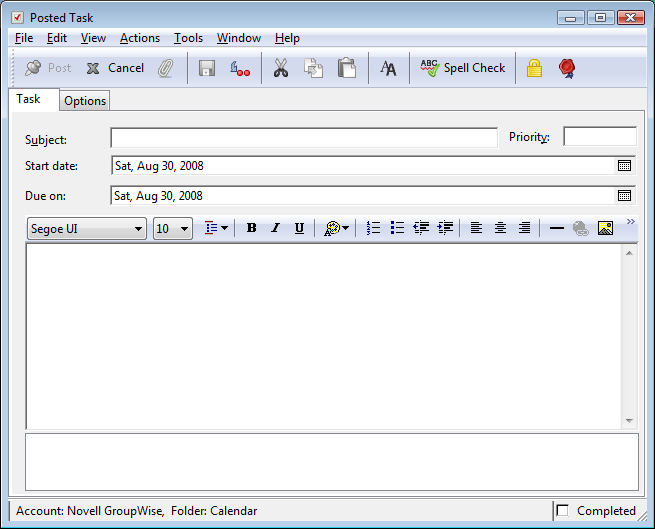This screenshot has height=529, width=655.
Task: Click the Paste clipboard icon
Action: 347,68
